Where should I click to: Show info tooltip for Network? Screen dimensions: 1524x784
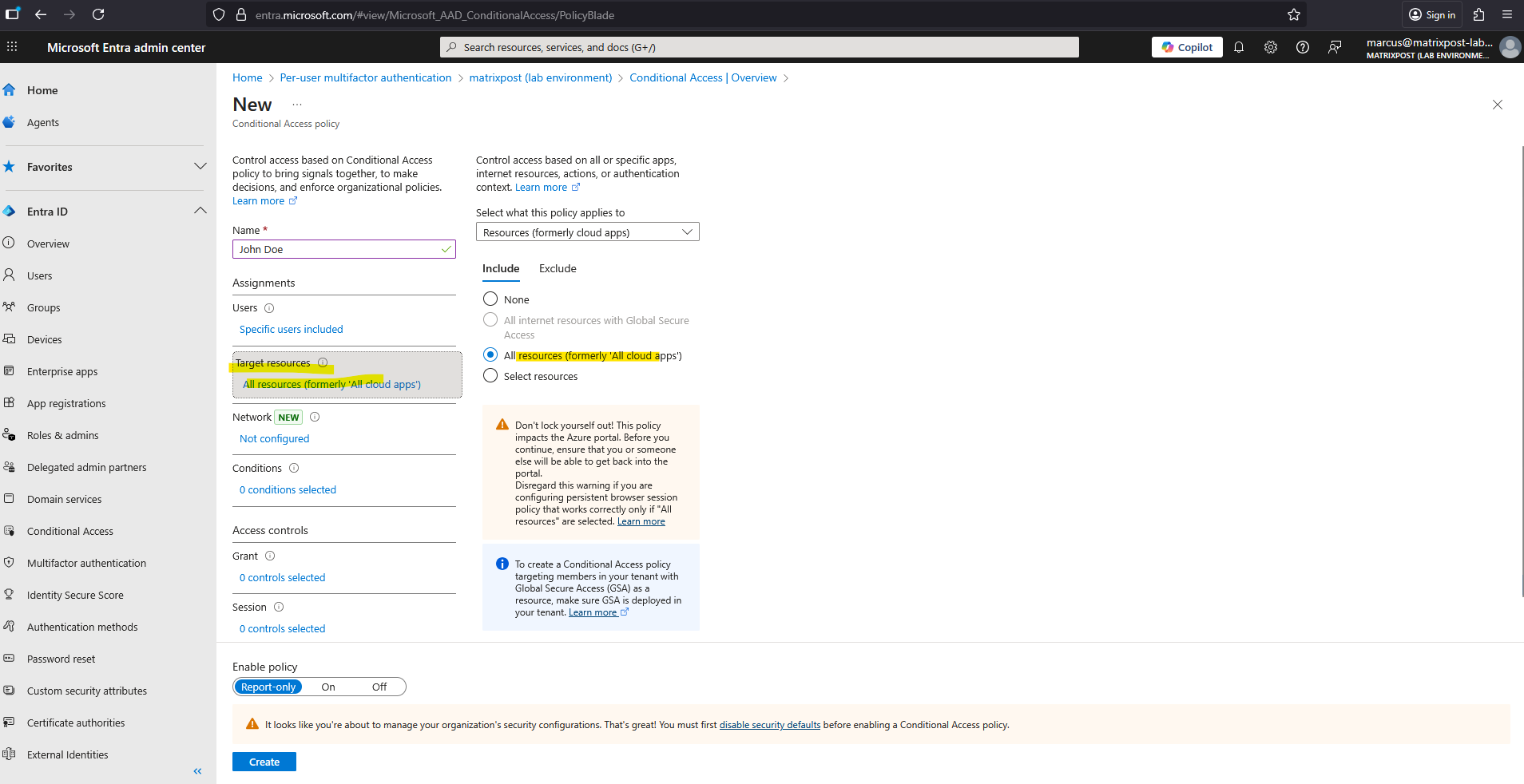(315, 417)
